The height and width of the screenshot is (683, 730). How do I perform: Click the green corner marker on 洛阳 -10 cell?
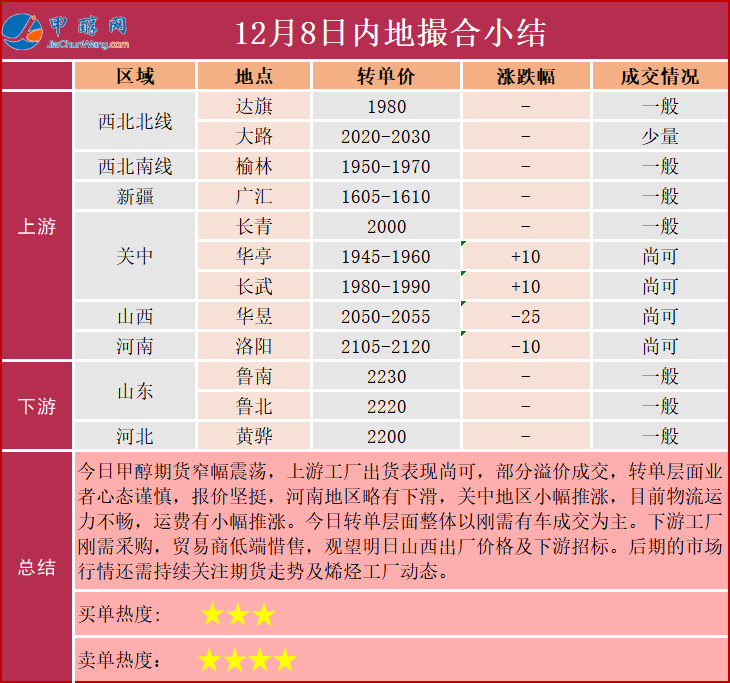(464, 334)
